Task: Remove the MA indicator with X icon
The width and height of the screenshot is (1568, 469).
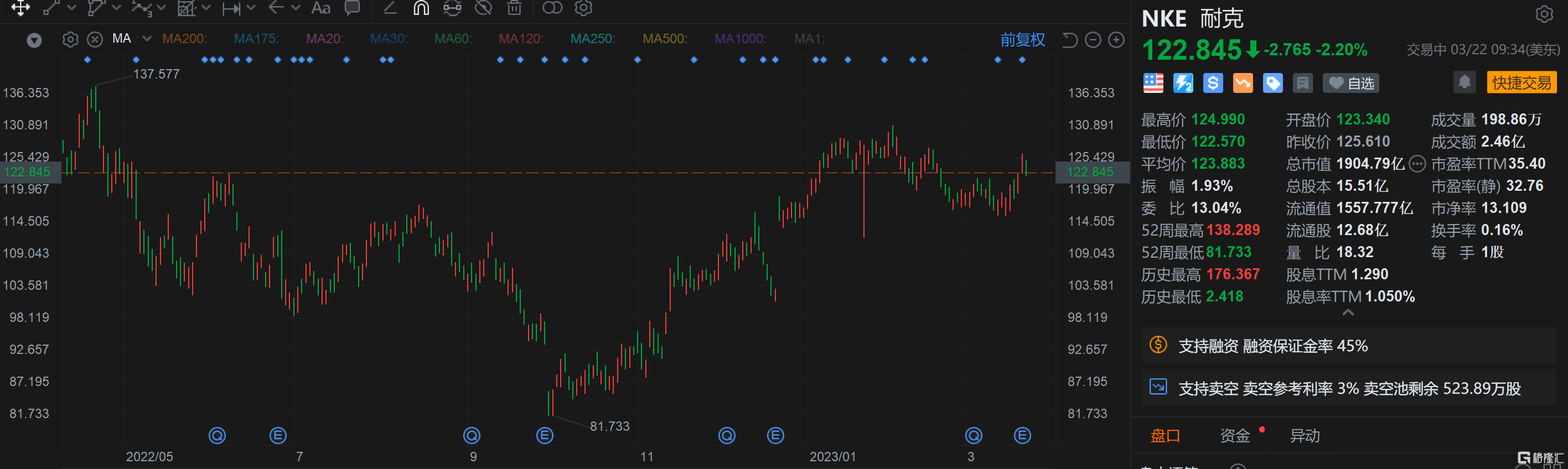Action: click(95, 39)
